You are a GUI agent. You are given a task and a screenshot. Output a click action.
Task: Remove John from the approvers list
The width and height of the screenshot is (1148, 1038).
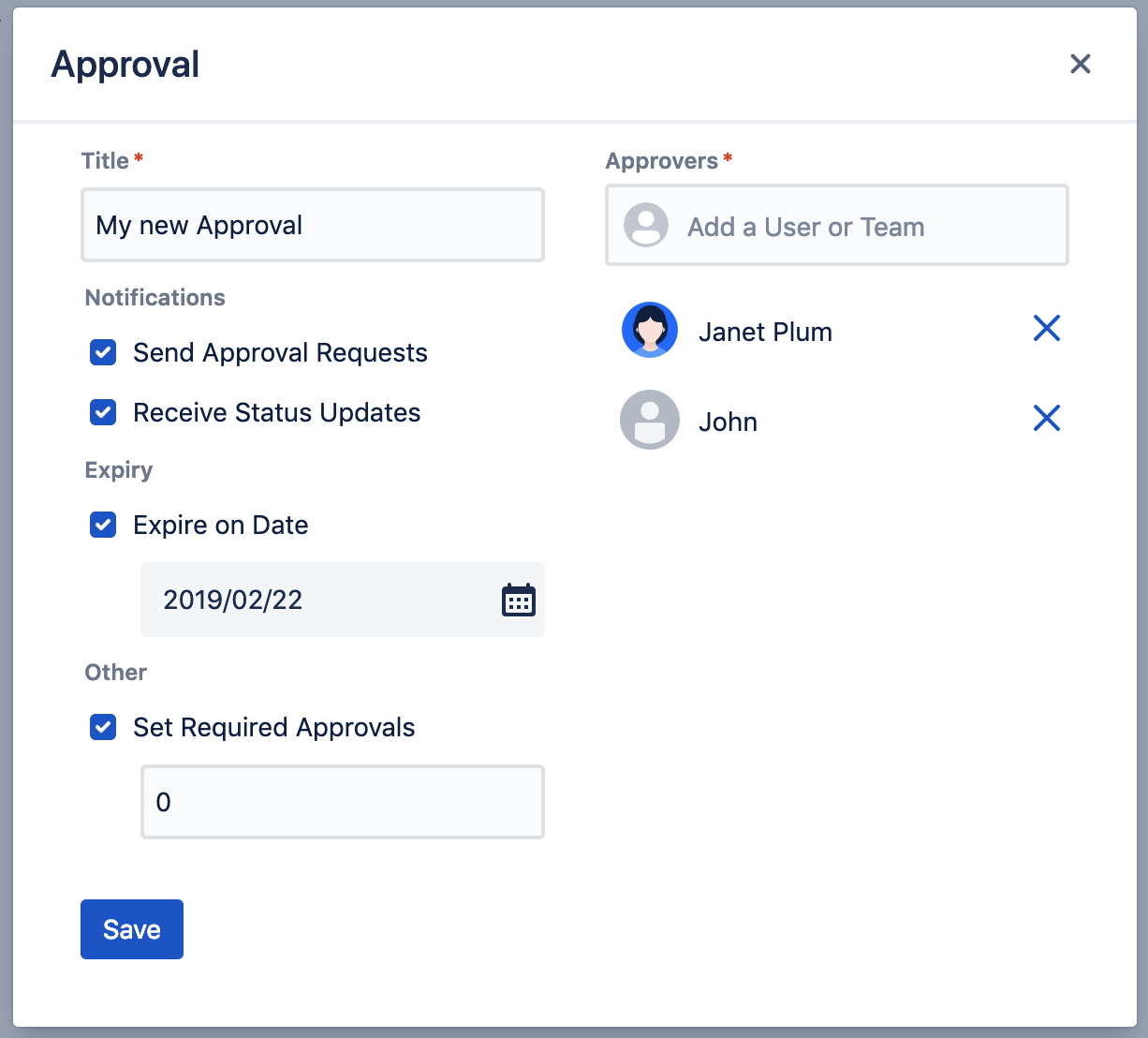pyautogui.click(x=1046, y=419)
